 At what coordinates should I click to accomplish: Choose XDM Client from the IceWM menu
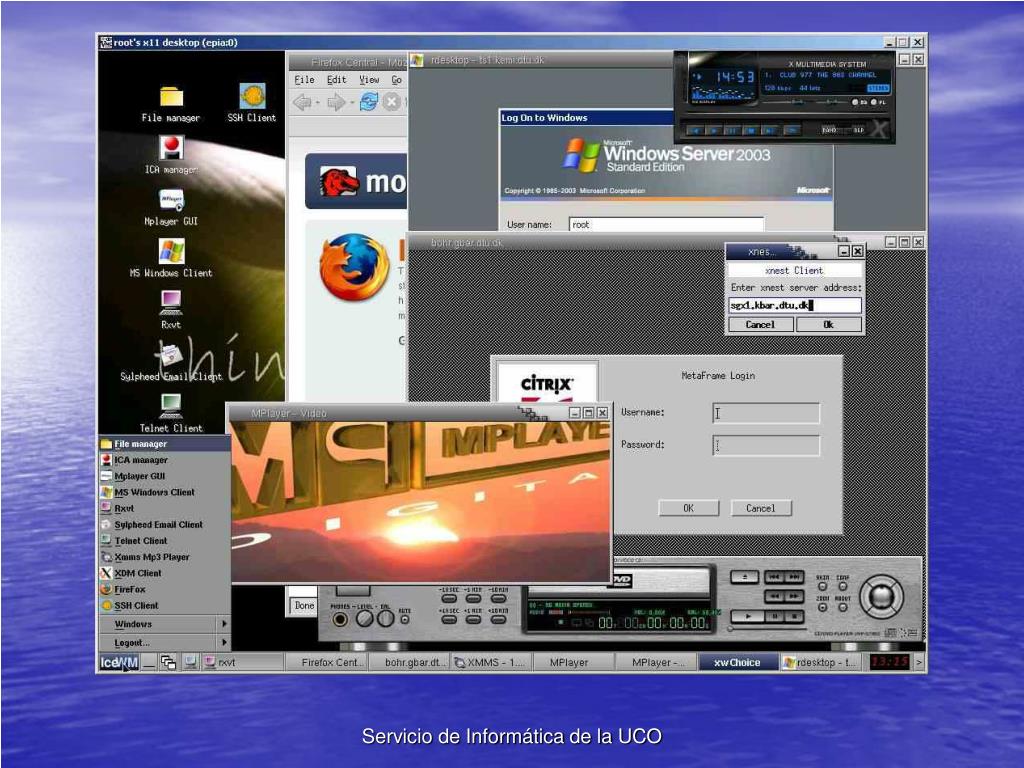pyautogui.click(x=165, y=573)
